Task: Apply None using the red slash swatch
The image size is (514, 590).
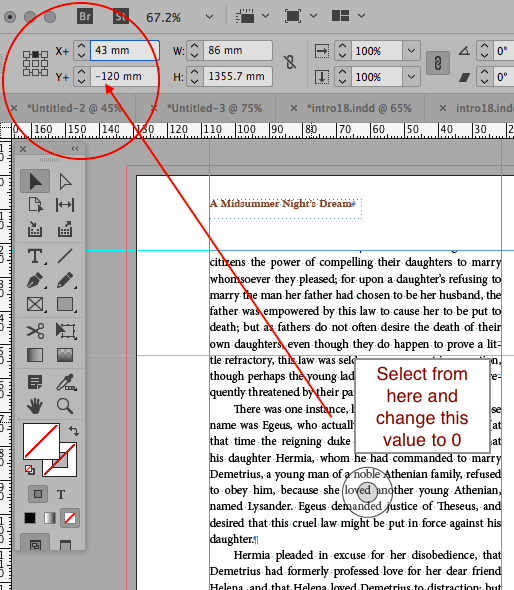Action: pos(70,518)
